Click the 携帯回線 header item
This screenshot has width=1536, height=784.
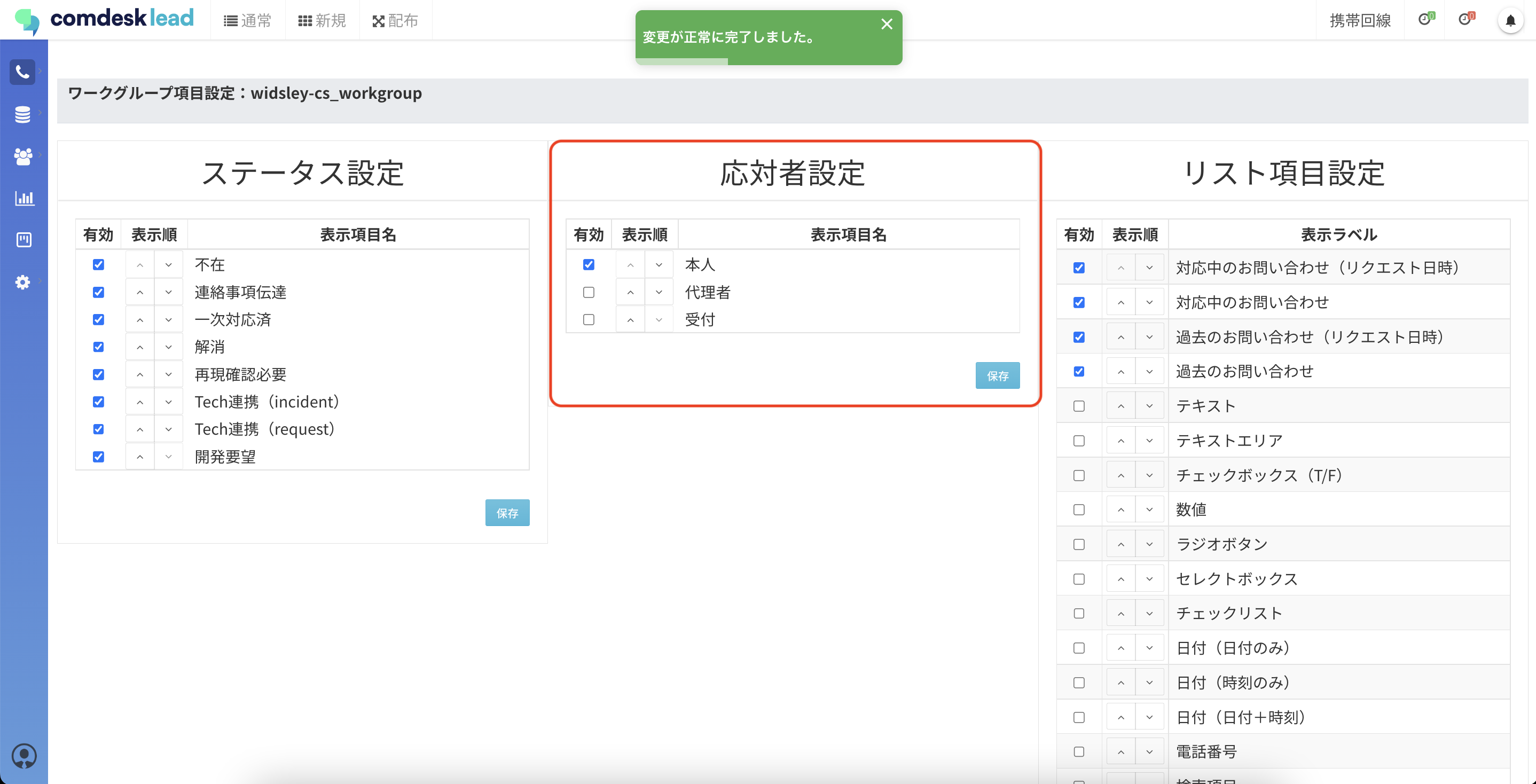[1360, 21]
